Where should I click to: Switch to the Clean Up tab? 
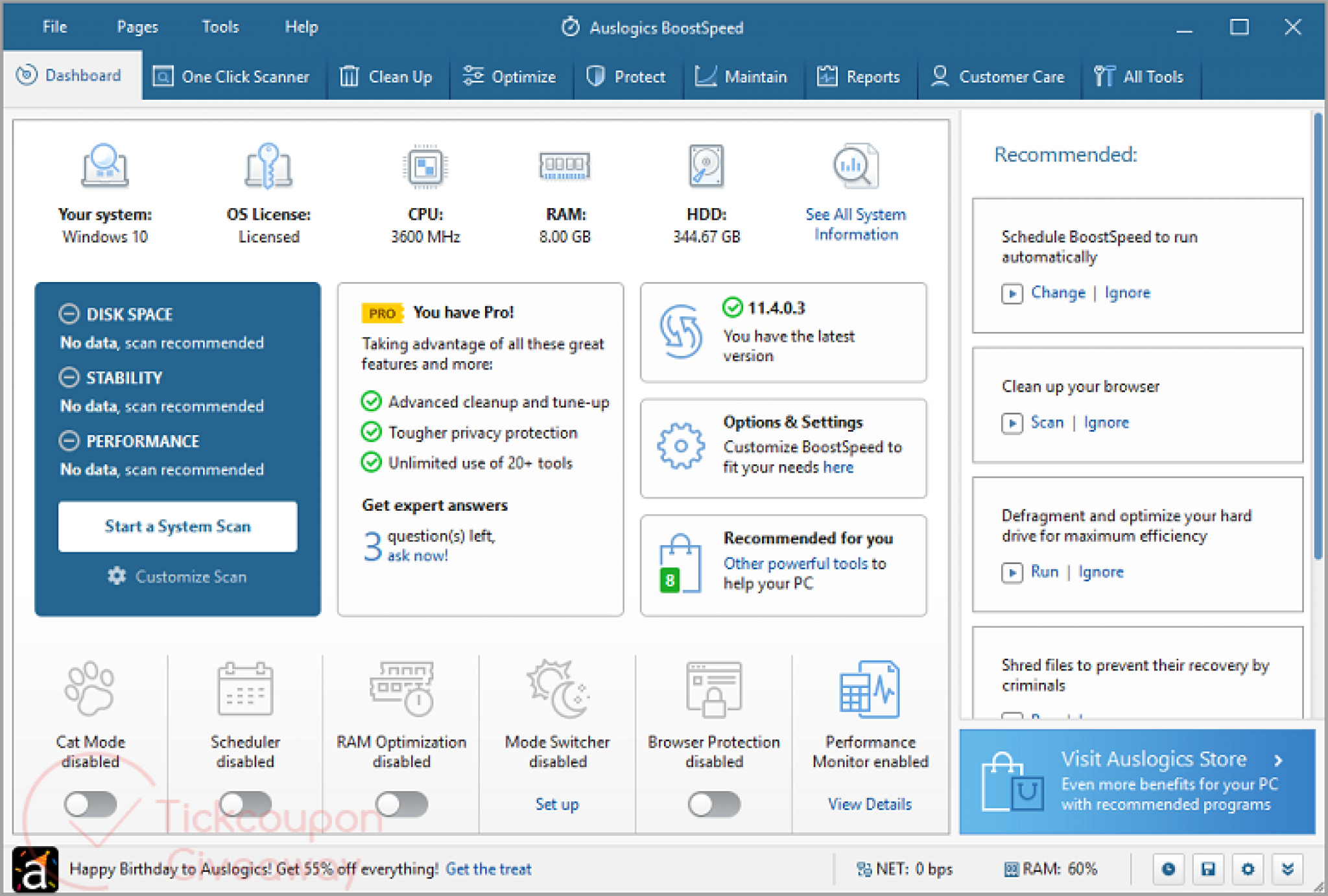[386, 77]
